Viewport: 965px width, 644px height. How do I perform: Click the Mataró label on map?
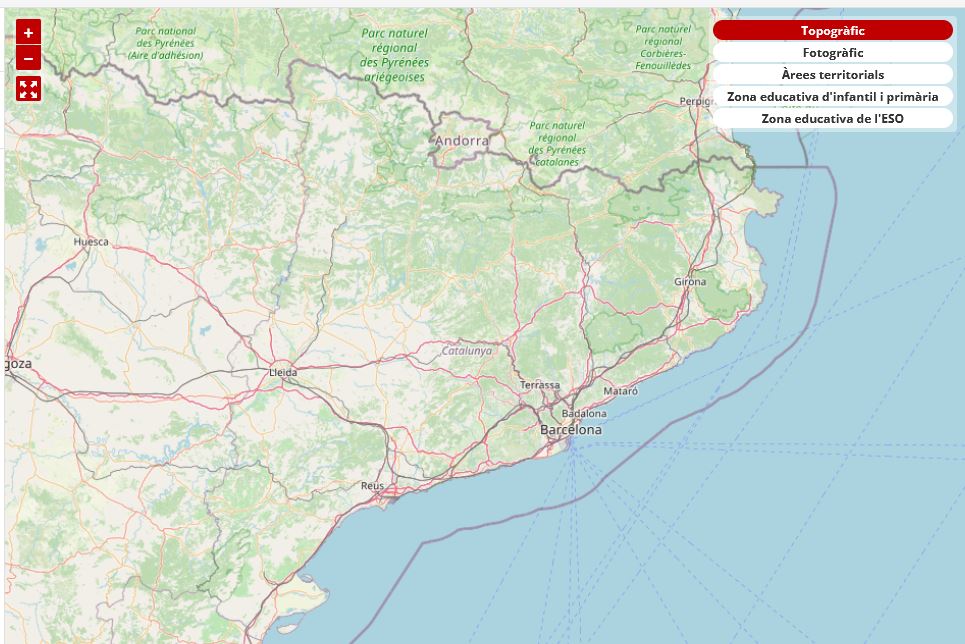pyautogui.click(x=620, y=391)
